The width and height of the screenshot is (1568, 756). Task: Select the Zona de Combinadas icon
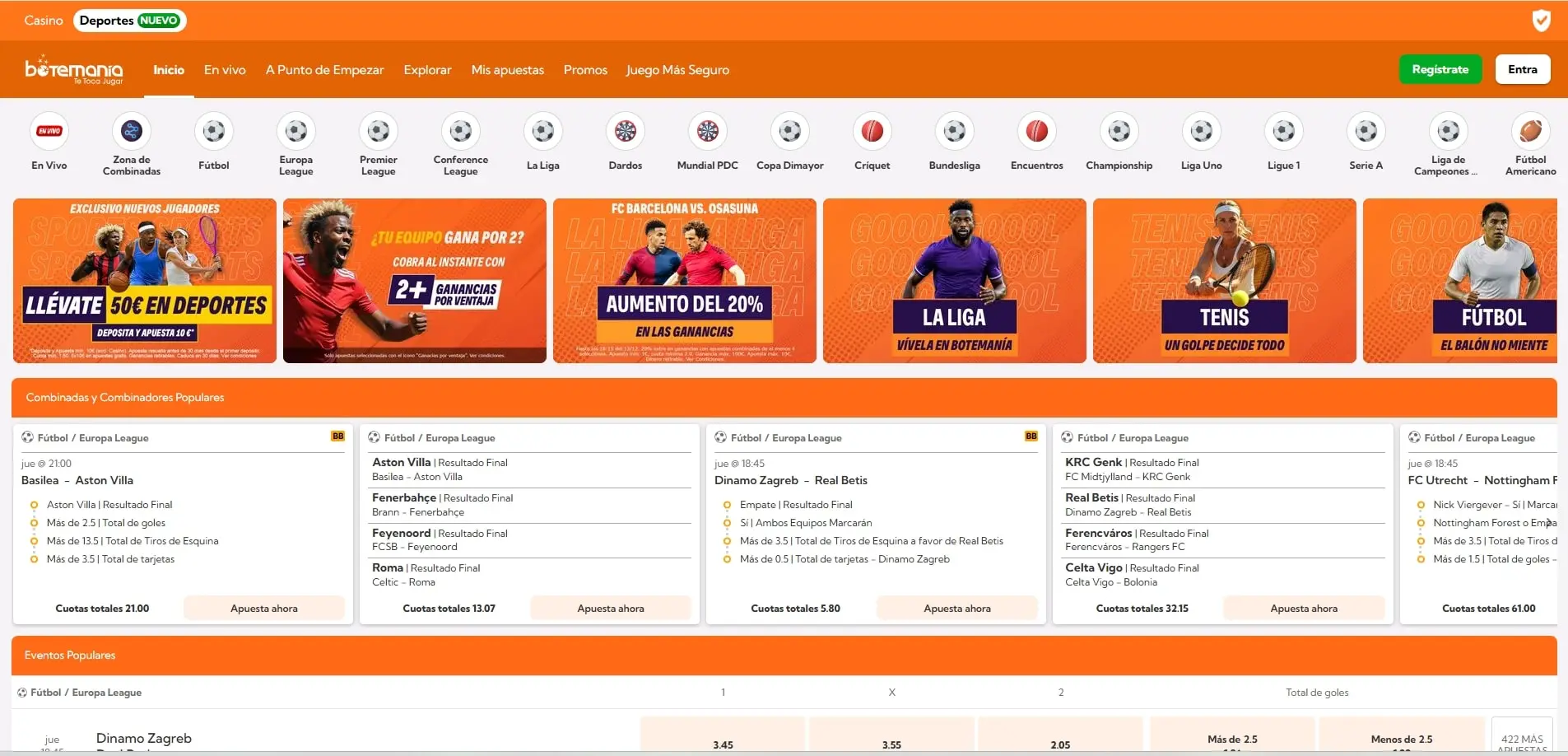(132, 132)
